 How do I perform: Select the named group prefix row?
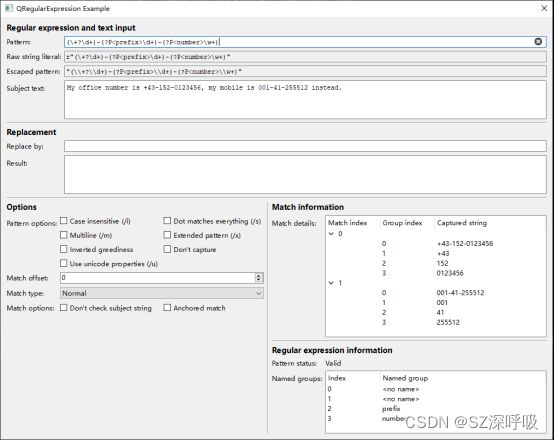click(435, 409)
